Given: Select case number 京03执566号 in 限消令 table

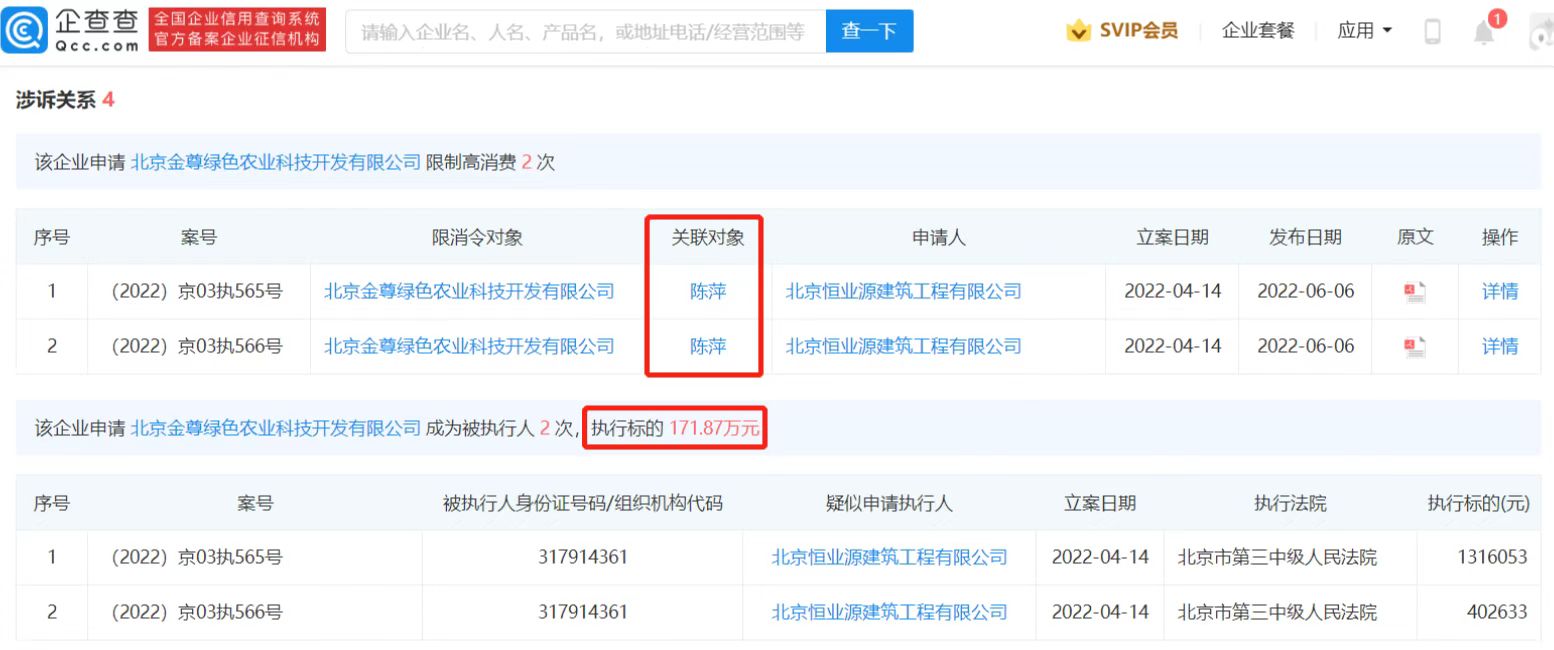Looking at the screenshot, I should pyautogui.click(x=197, y=346).
